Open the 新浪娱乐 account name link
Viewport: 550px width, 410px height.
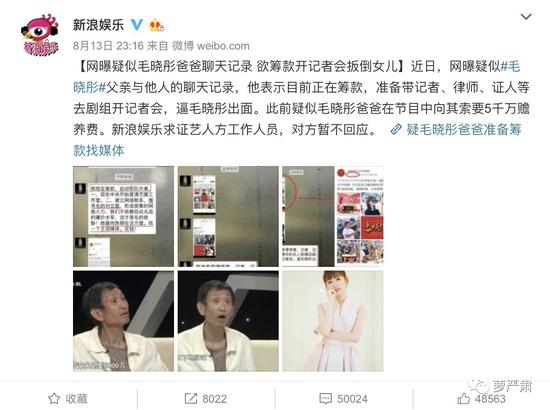pos(98,25)
